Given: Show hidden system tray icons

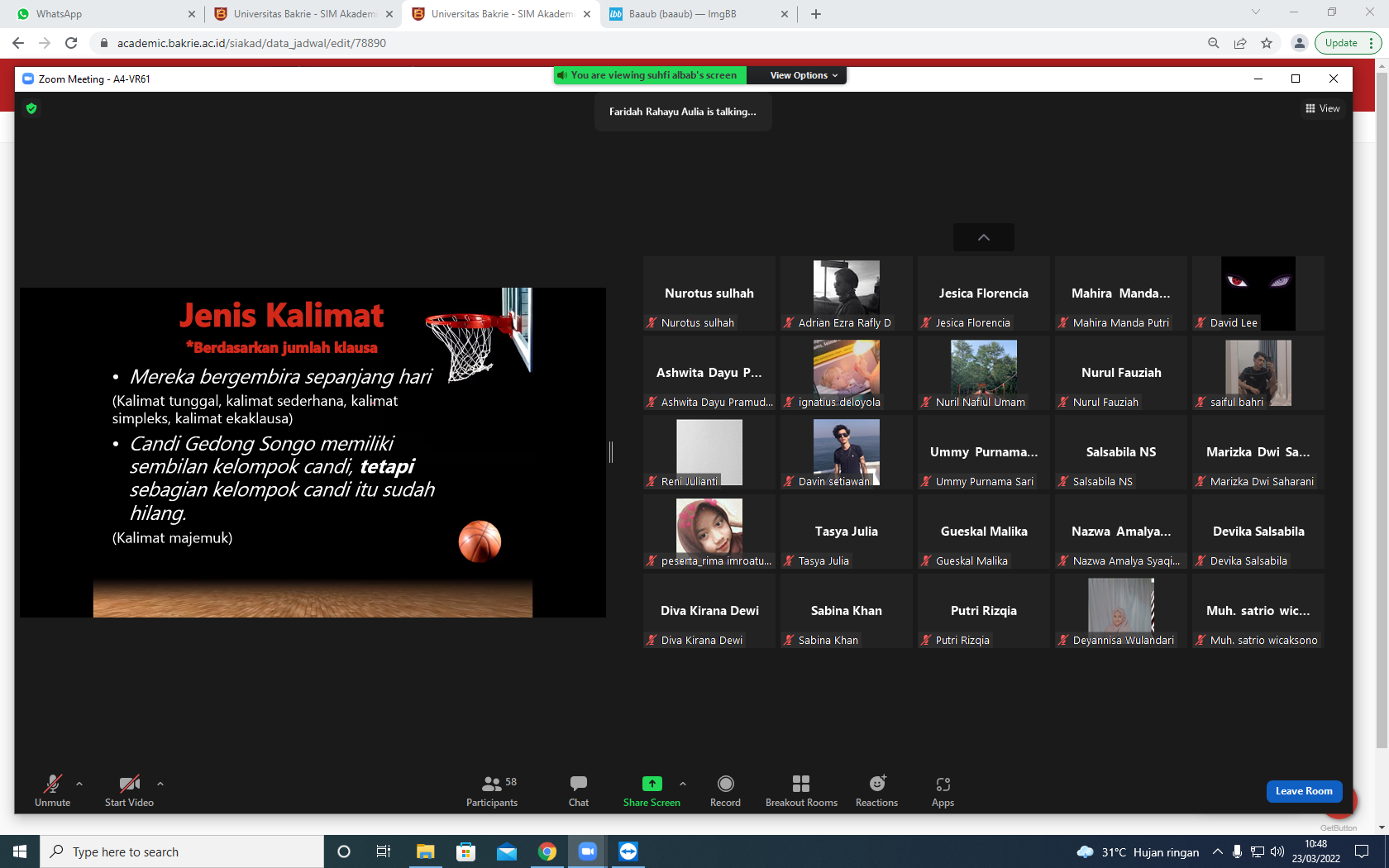Looking at the screenshot, I should [x=1217, y=851].
